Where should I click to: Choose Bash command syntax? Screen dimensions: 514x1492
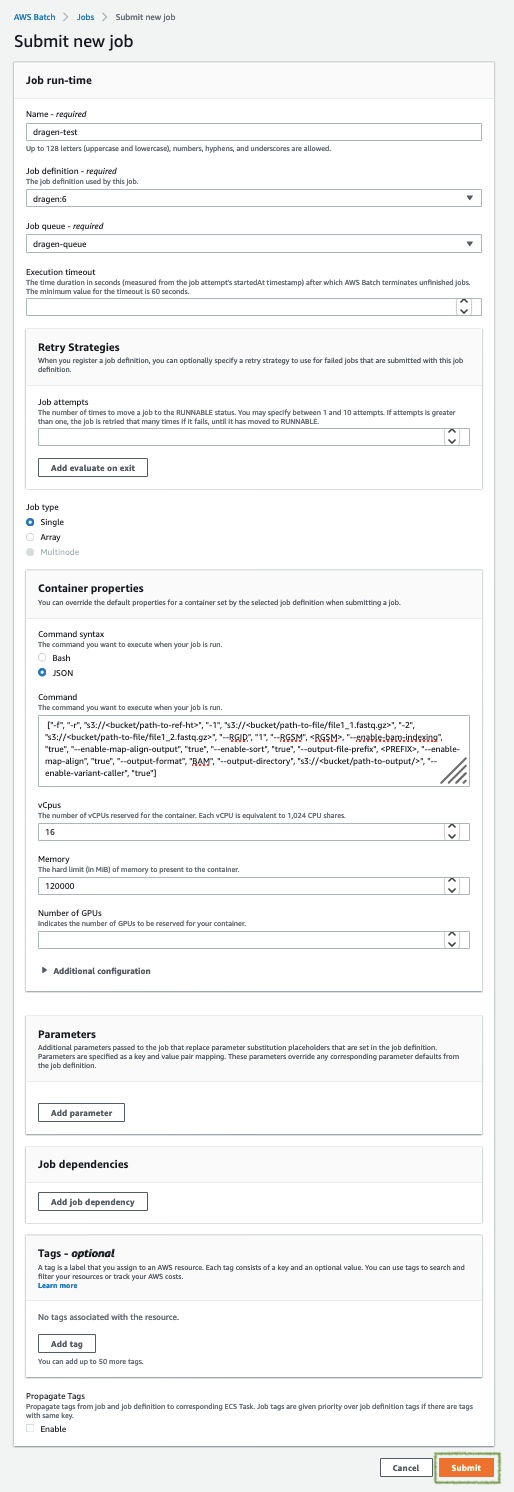[43, 658]
